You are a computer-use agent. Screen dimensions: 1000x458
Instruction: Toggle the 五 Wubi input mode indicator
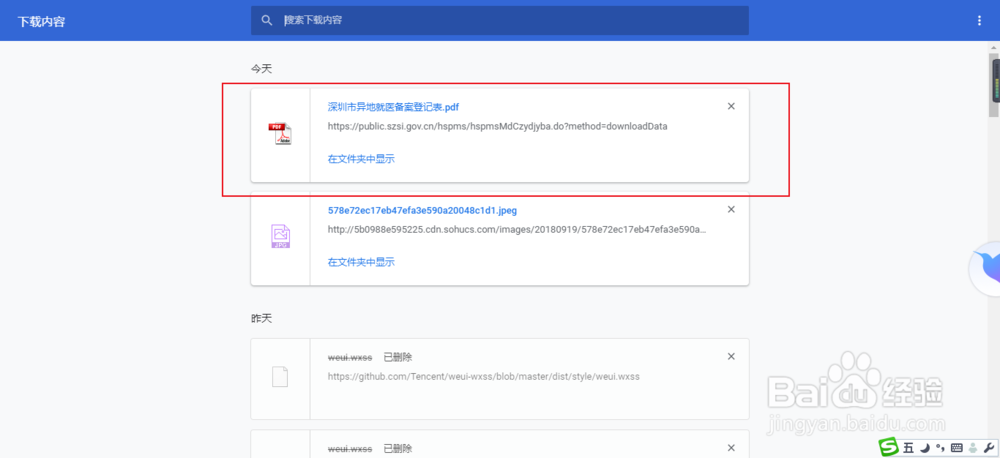click(x=908, y=447)
